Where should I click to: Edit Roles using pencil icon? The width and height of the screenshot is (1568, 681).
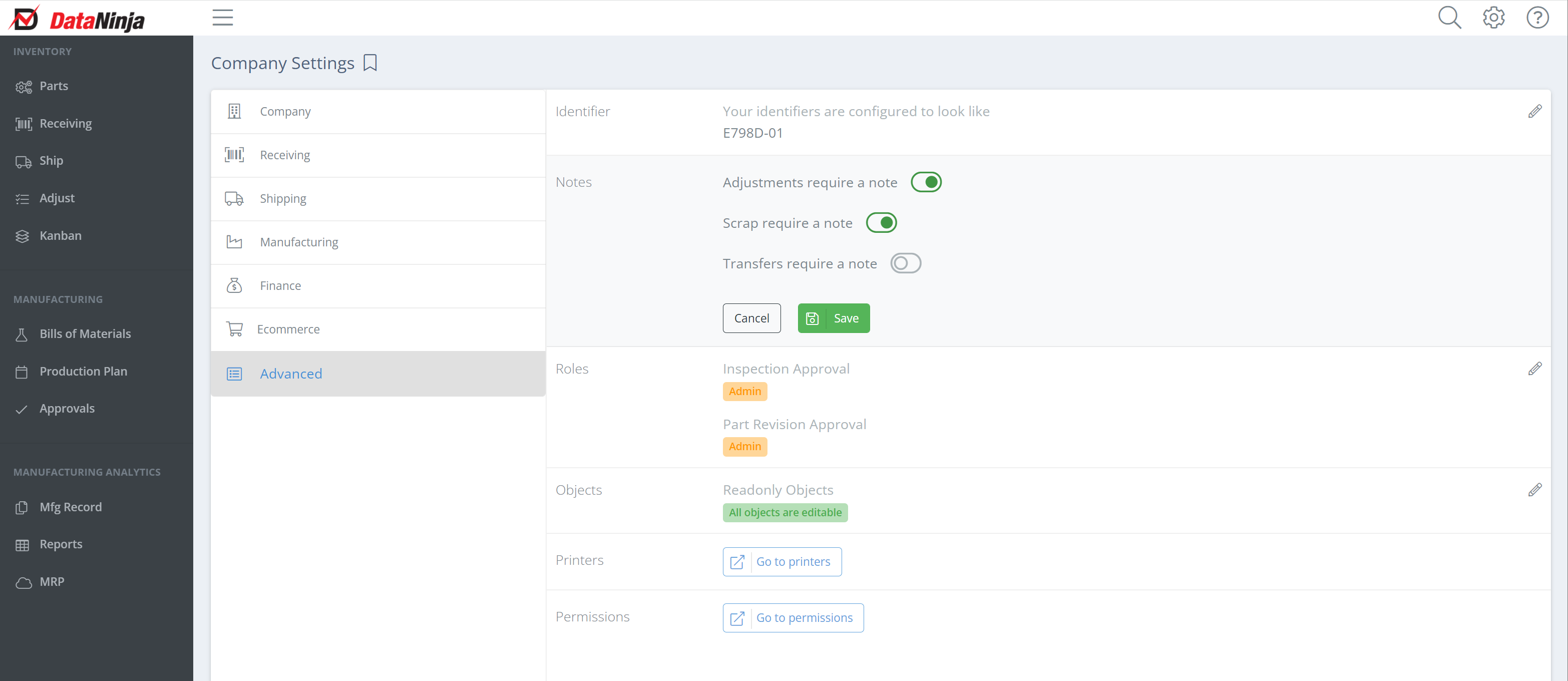tap(1534, 369)
